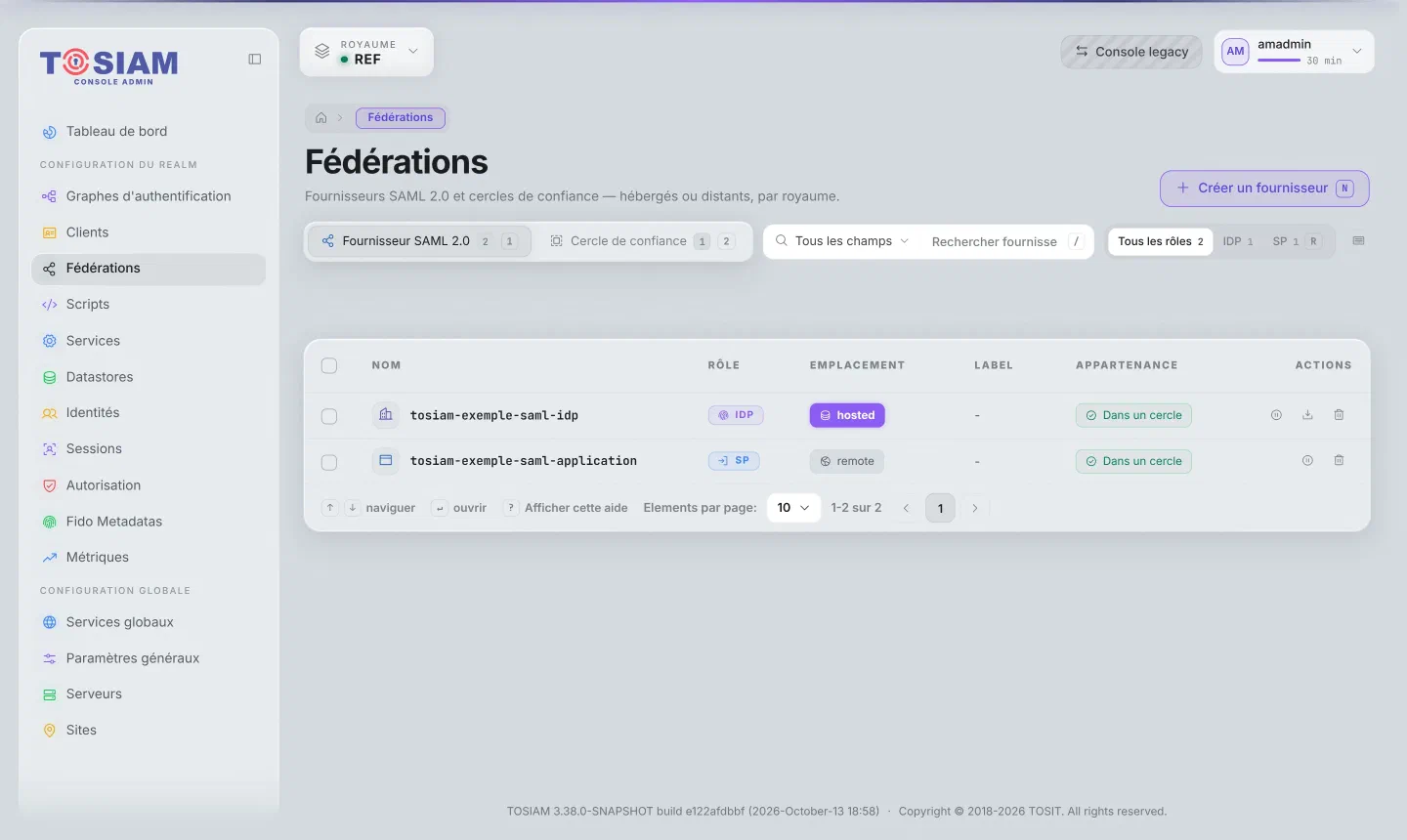Image resolution: width=1407 pixels, height=840 pixels.
Task: Click the window icon of tosiam-exemple-saml-application
Action: (386, 461)
